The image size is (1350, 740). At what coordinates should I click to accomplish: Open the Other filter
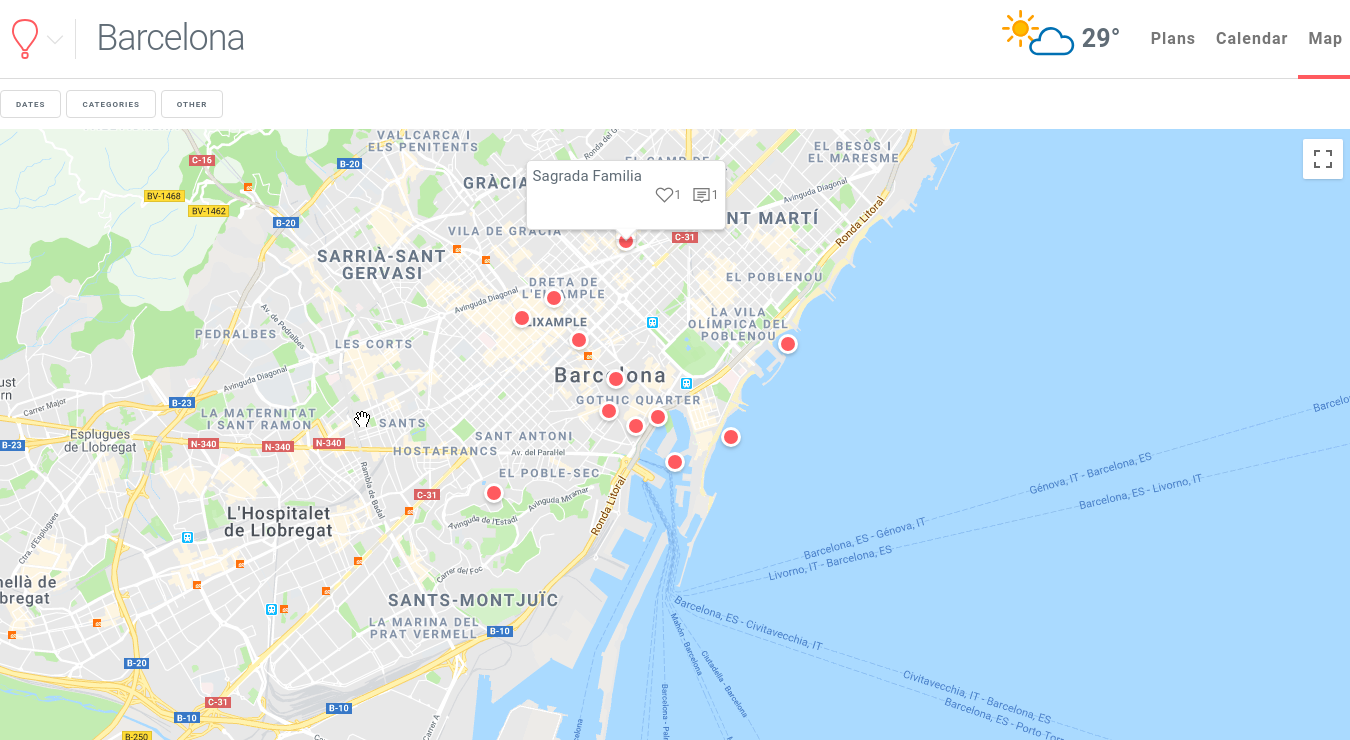[x=192, y=104]
